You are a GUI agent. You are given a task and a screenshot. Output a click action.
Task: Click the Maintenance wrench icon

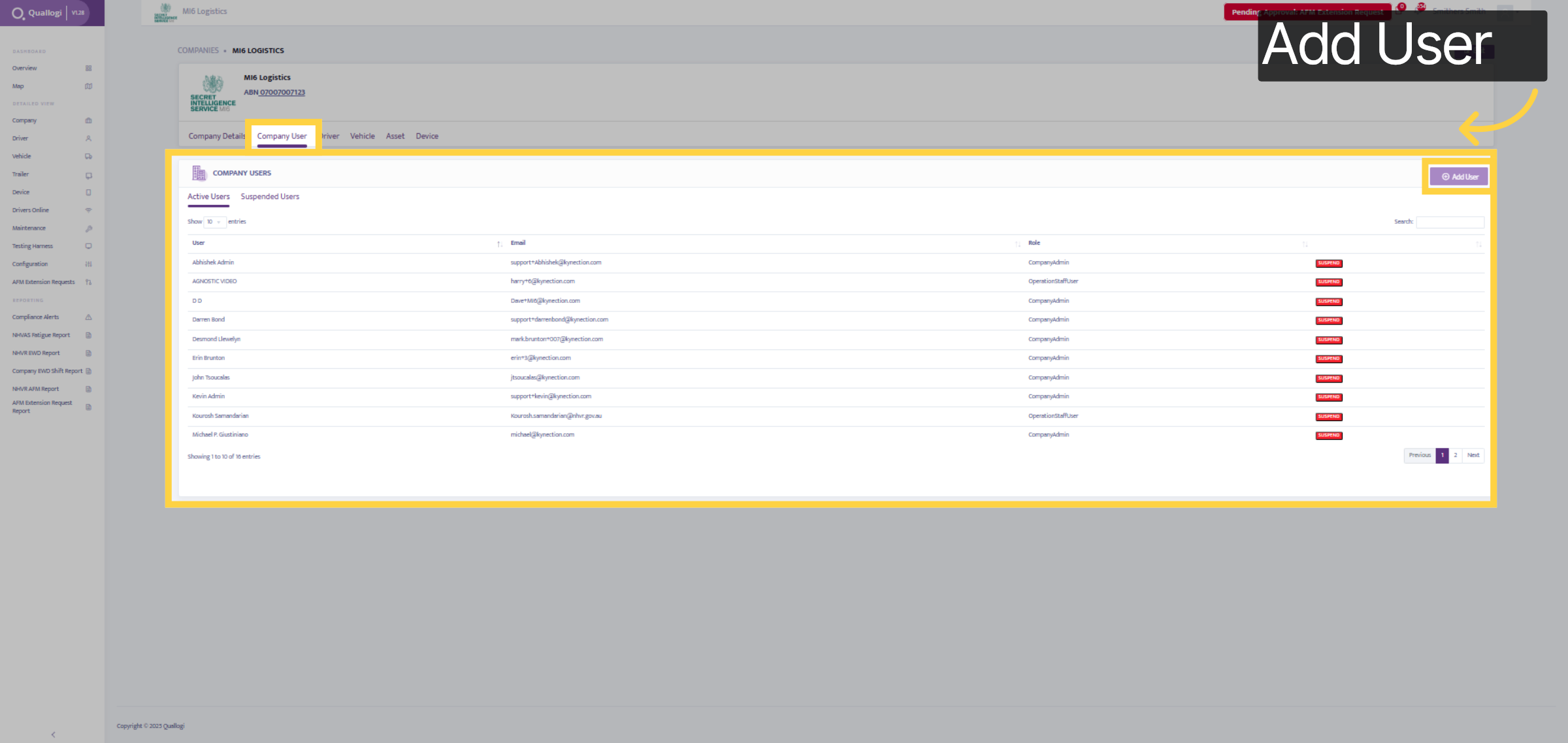(x=88, y=229)
